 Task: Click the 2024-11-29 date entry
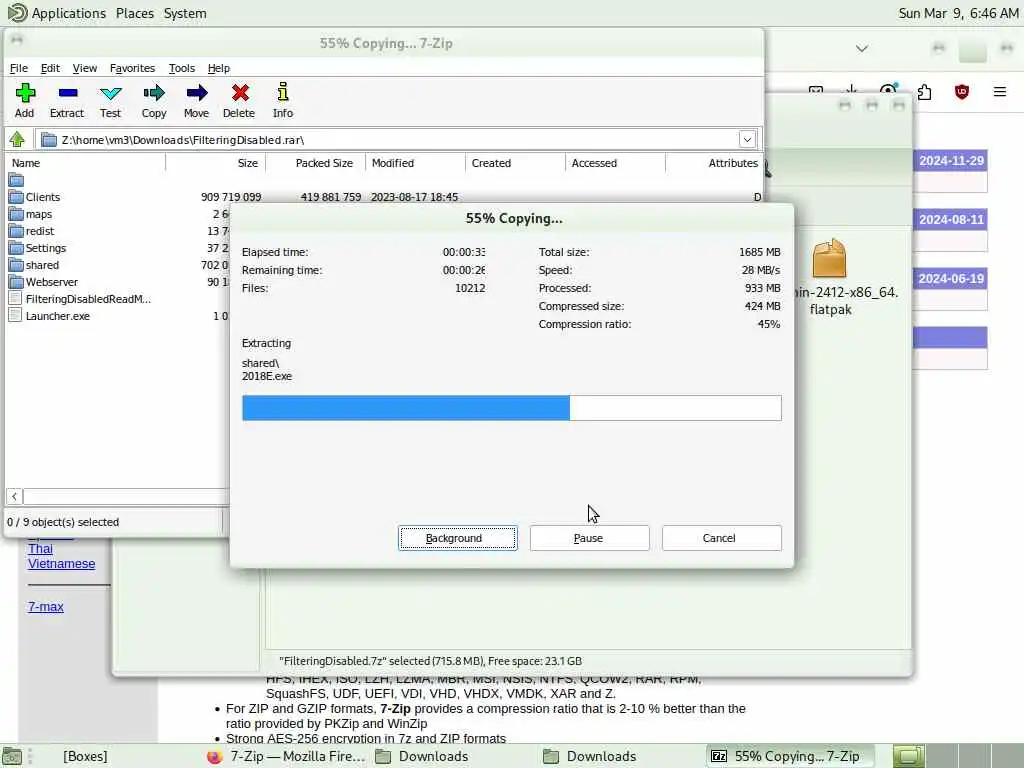pos(951,161)
